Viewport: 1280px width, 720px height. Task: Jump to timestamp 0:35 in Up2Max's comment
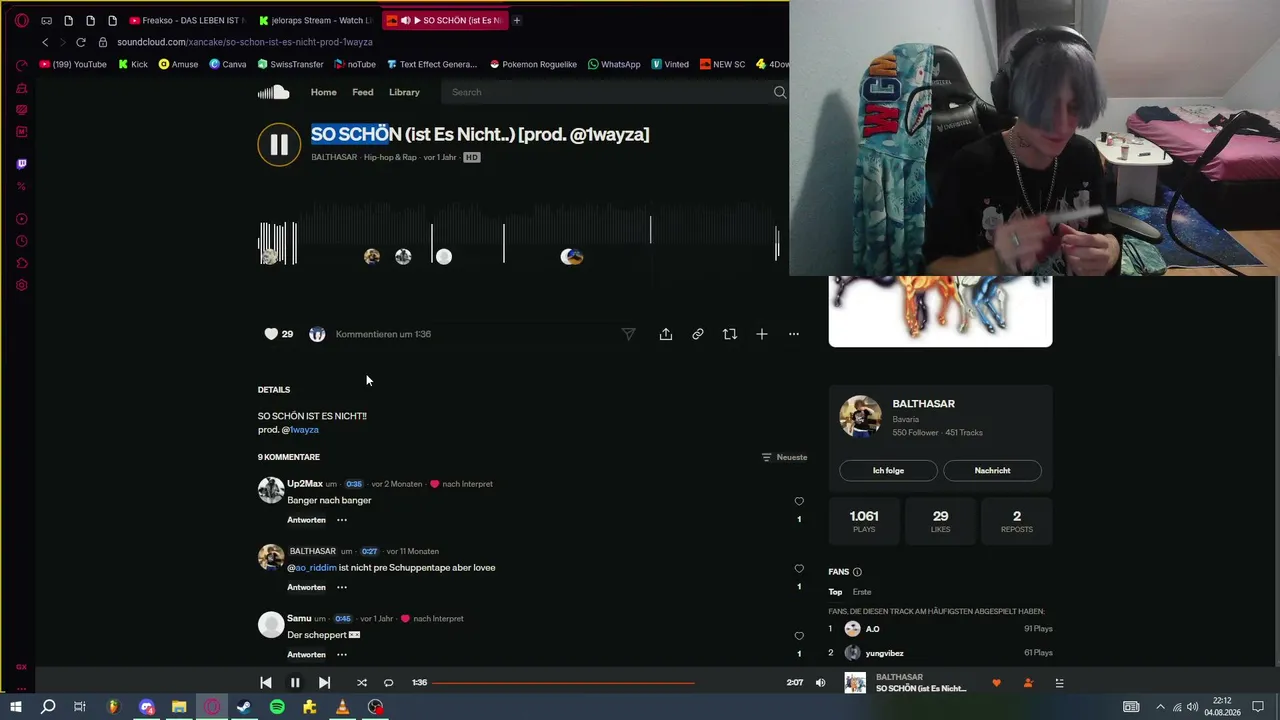pyautogui.click(x=354, y=484)
